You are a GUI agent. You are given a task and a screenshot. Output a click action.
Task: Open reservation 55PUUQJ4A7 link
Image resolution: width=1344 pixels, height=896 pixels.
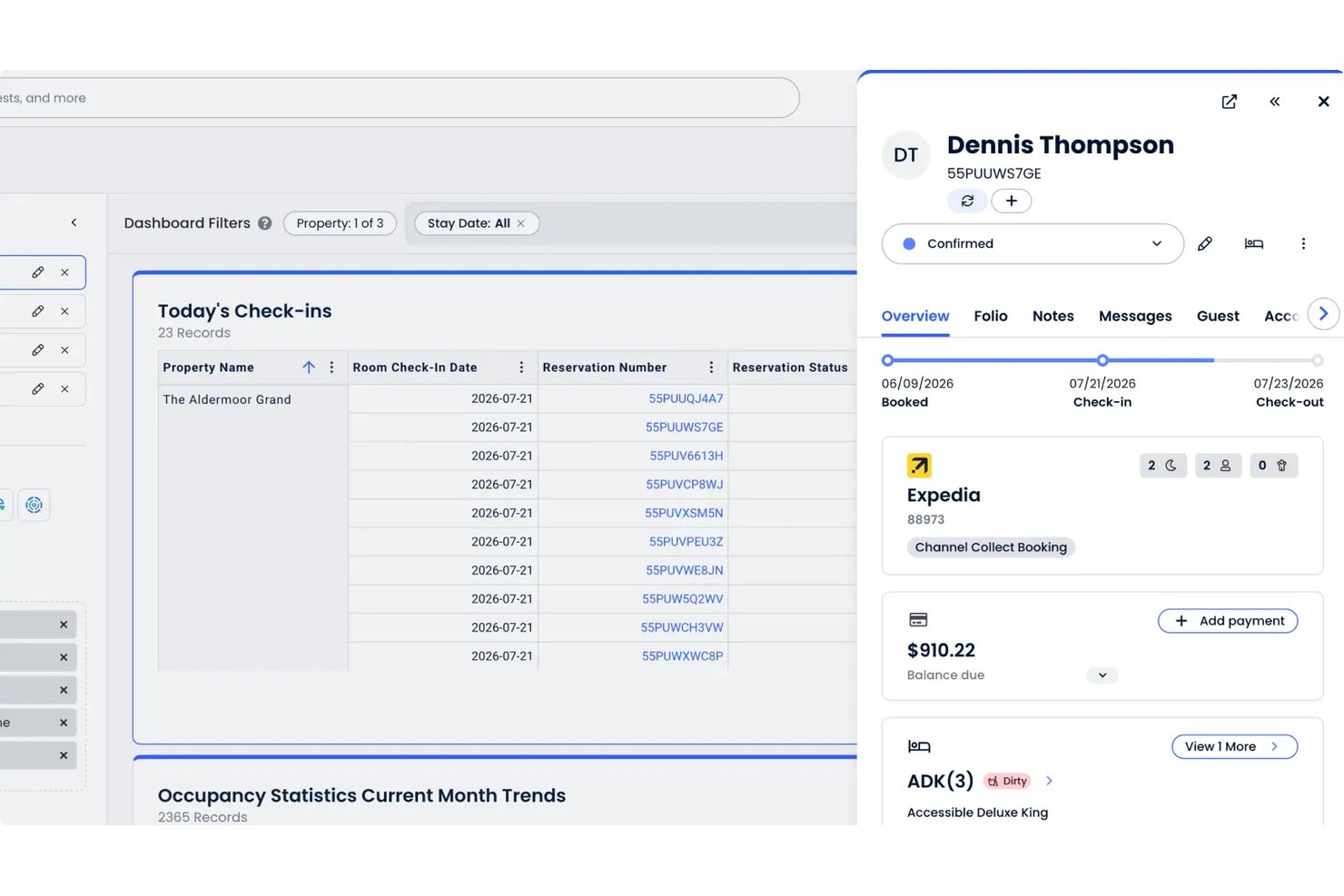click(x=686, y=399)
